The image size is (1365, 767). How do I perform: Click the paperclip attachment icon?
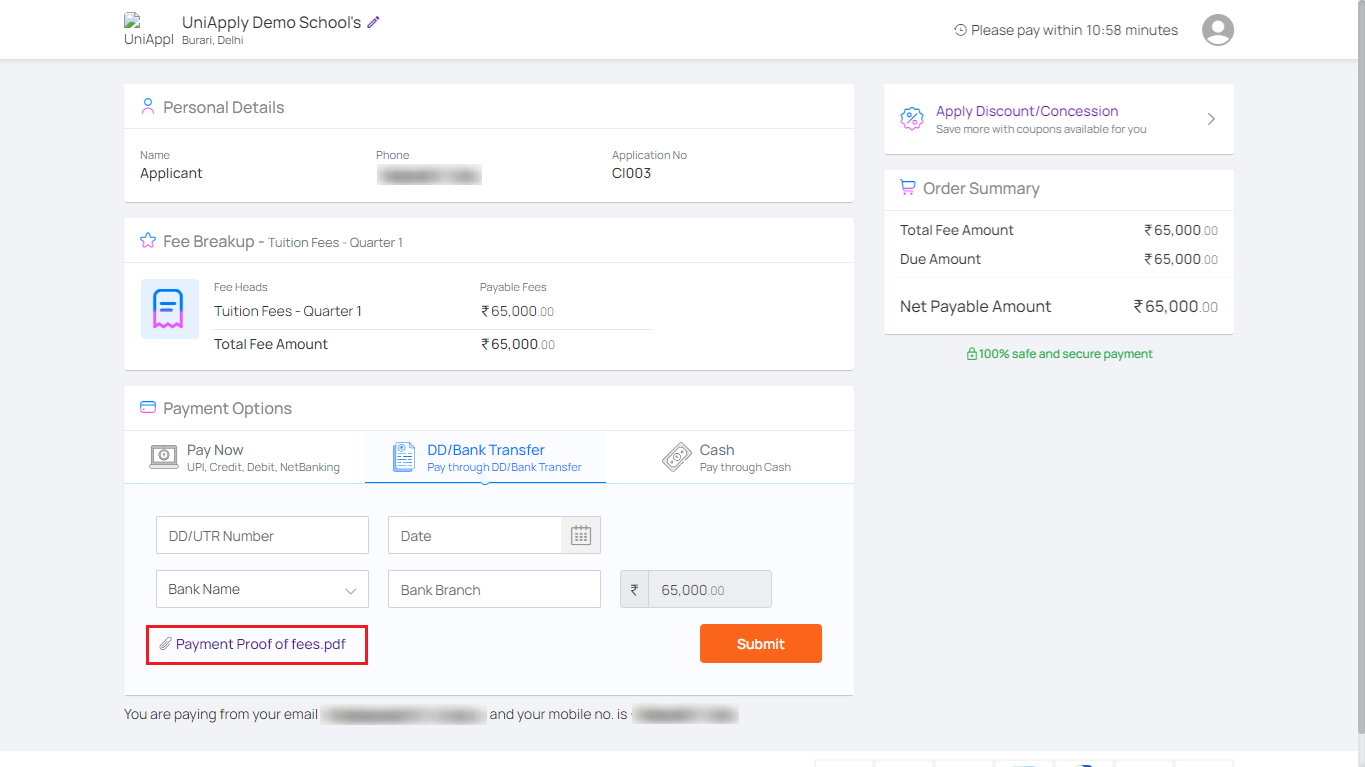(166, 645)
